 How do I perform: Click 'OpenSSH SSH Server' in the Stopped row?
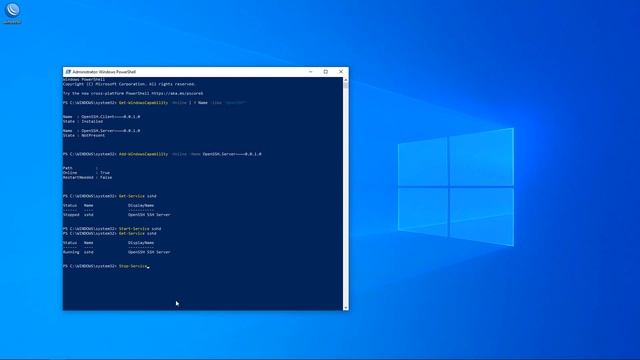tap(149, 215)
